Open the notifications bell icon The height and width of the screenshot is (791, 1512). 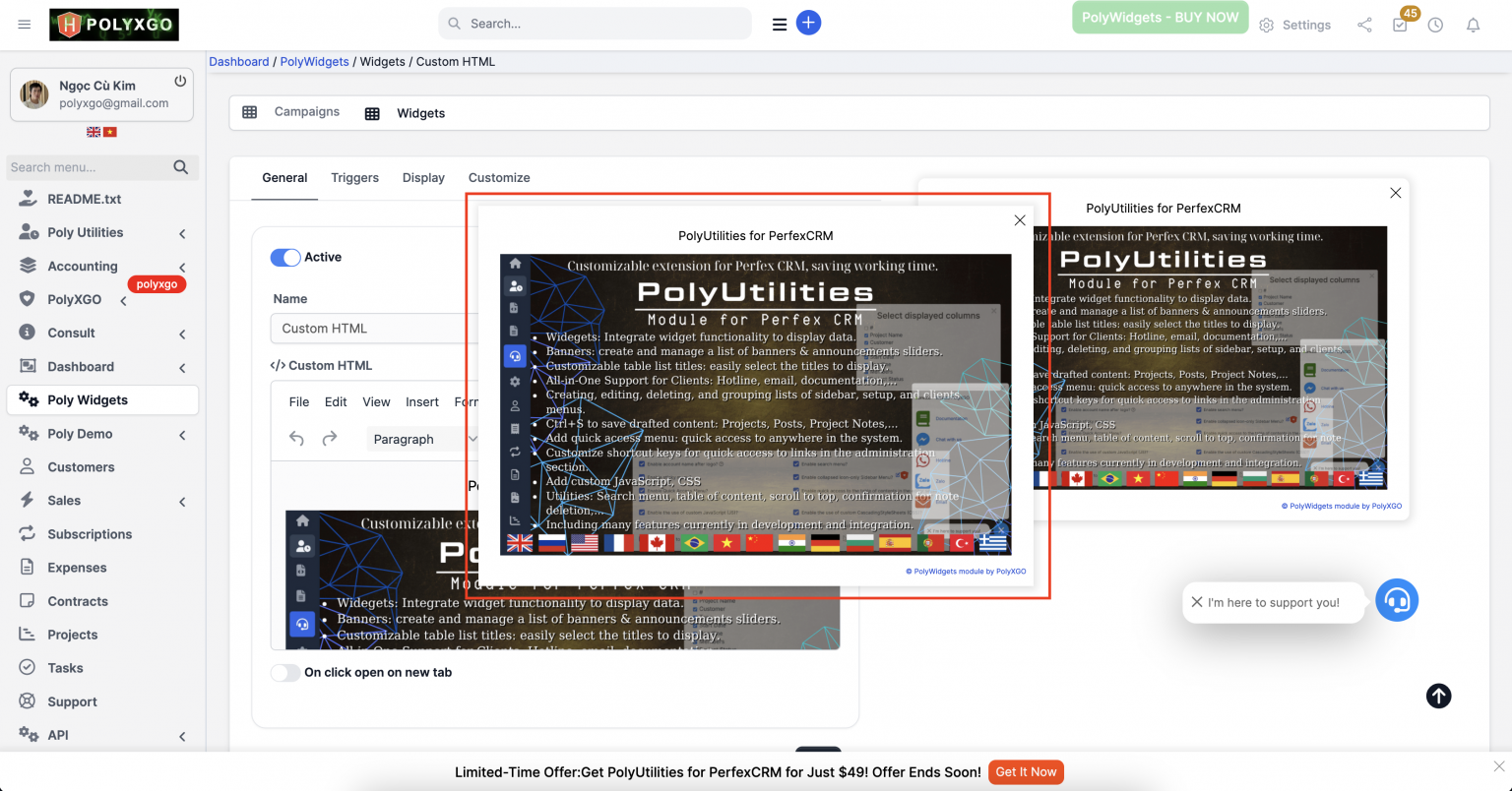click(1474, 25)
